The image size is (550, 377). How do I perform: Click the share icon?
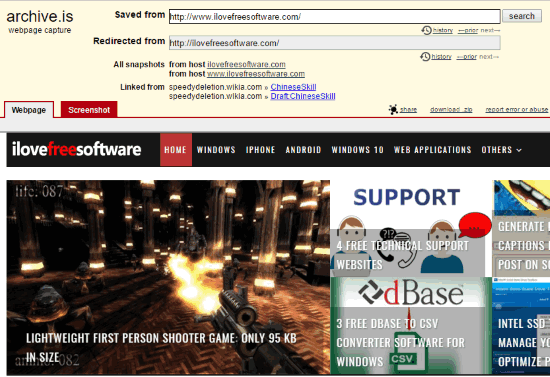pyautogui.click(x=393, y=109)
